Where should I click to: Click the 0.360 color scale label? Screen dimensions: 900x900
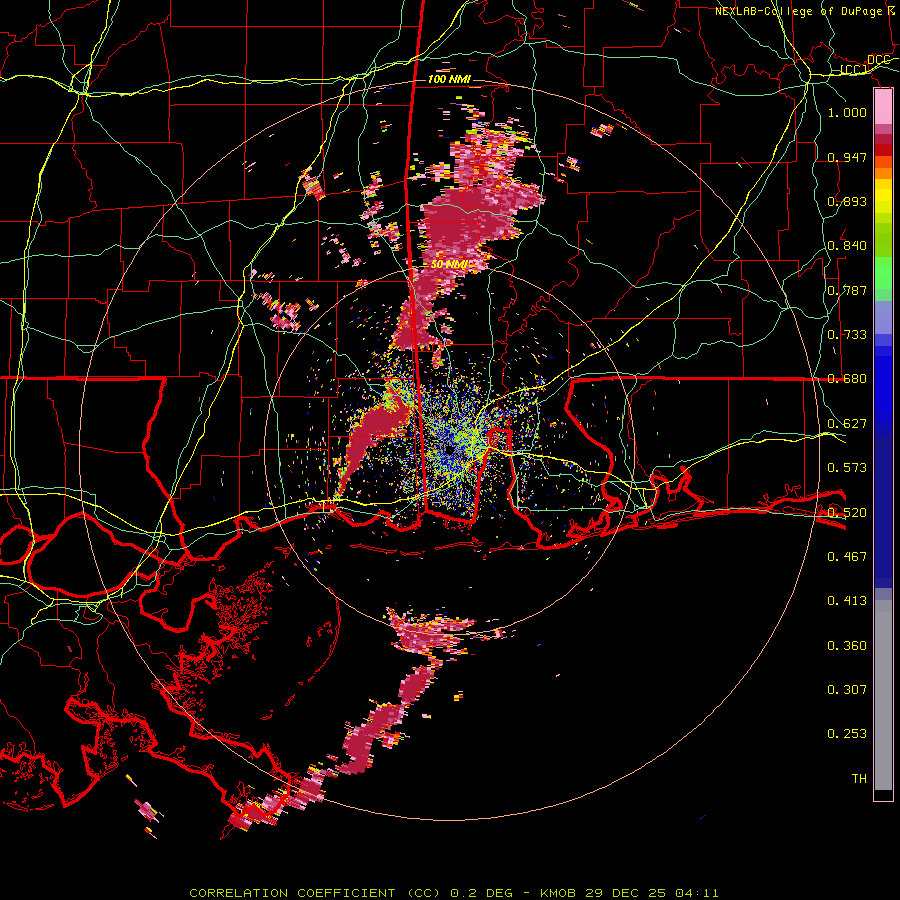tap(847, 646)
